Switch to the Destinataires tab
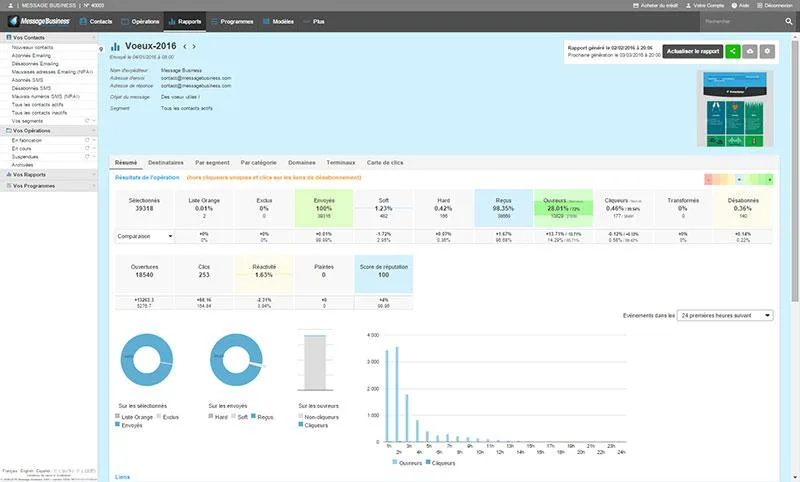The width and height of the screenshot is (800, 482). pyautogui.click(x=166, y=163)
